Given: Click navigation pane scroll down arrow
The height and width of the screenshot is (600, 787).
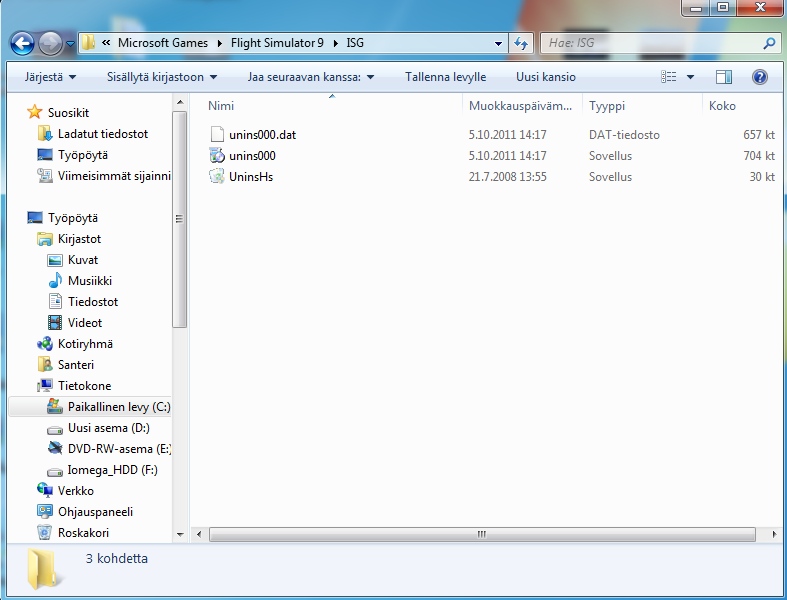Looking at the screenshot, I should pos(180,535).
